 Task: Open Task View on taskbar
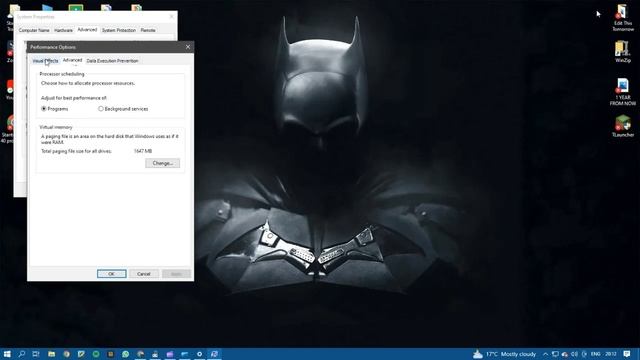pos(36,354)
